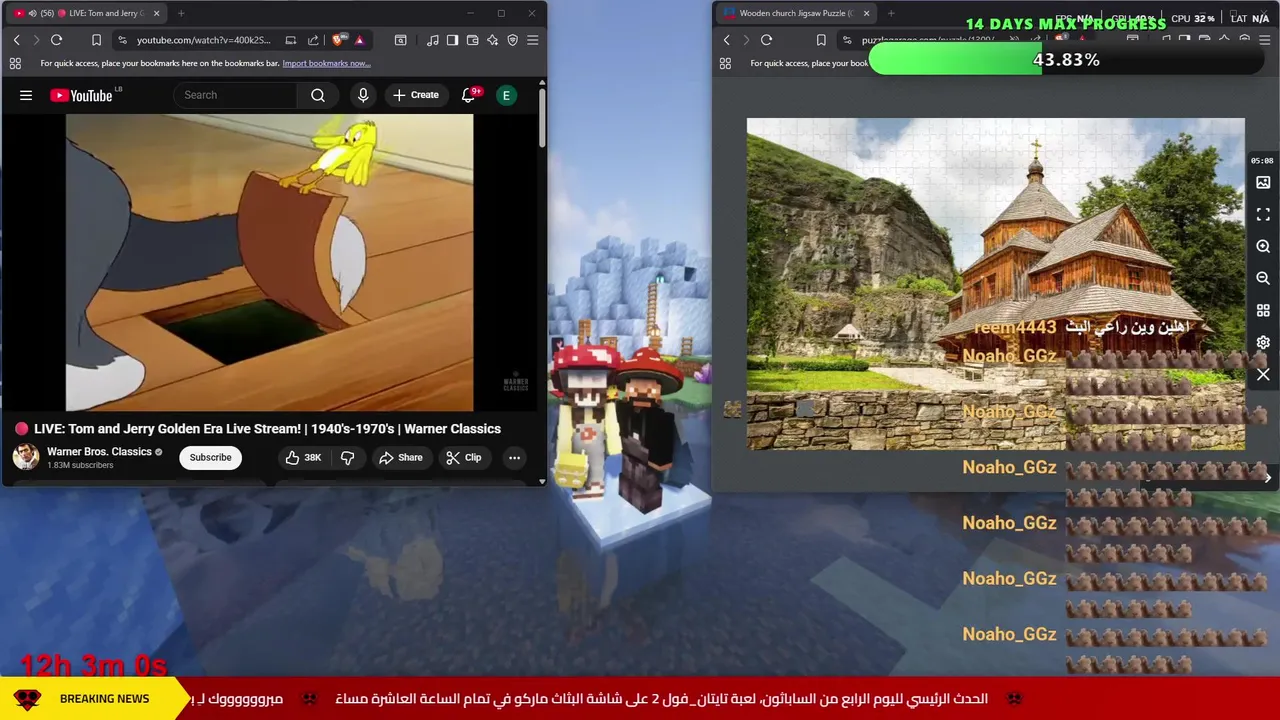Mute the tab audio icon on YouTube tab
Image resolution: width=1280 pixels, height=720 pixels.
point(32,13)
